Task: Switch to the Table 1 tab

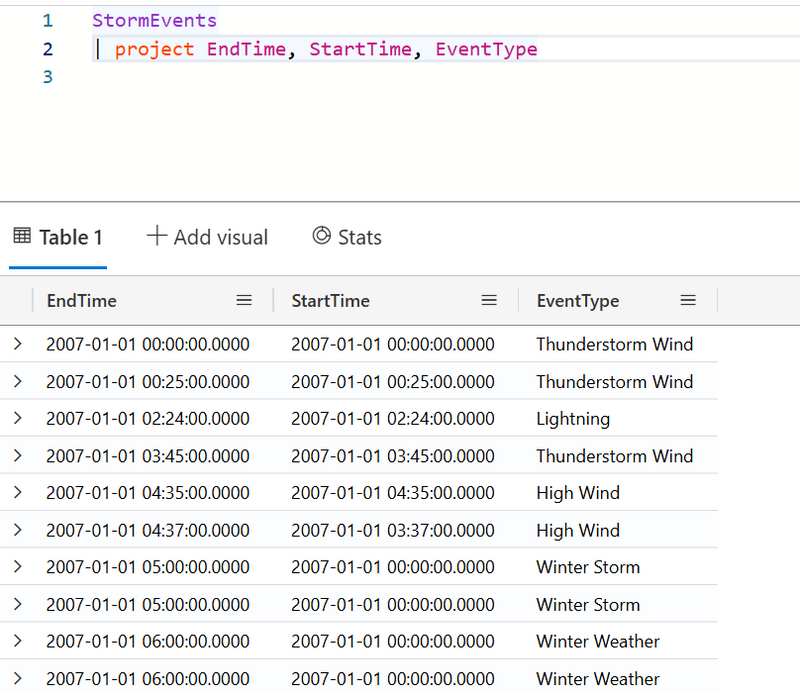Action: coord(58,238)
